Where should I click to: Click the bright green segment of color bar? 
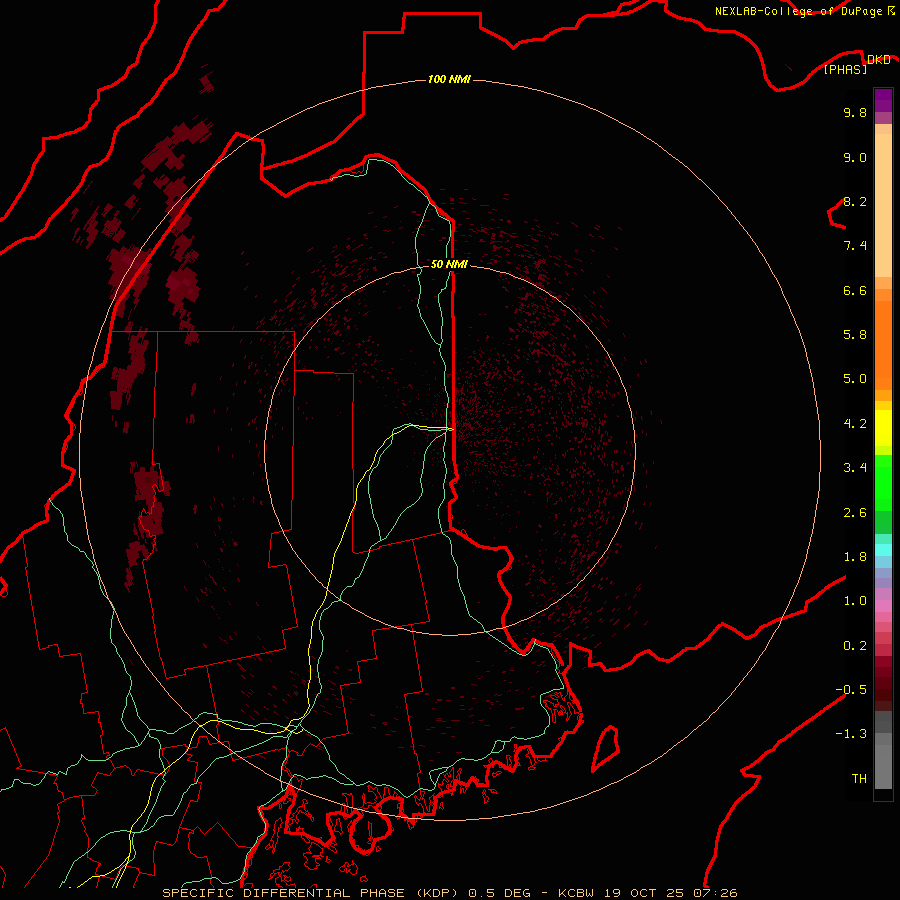tap(883, 483)
